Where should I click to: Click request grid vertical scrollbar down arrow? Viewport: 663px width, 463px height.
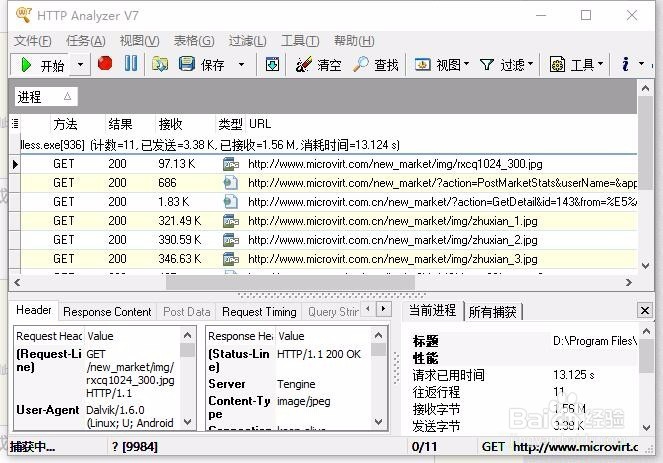pos(645,266)
